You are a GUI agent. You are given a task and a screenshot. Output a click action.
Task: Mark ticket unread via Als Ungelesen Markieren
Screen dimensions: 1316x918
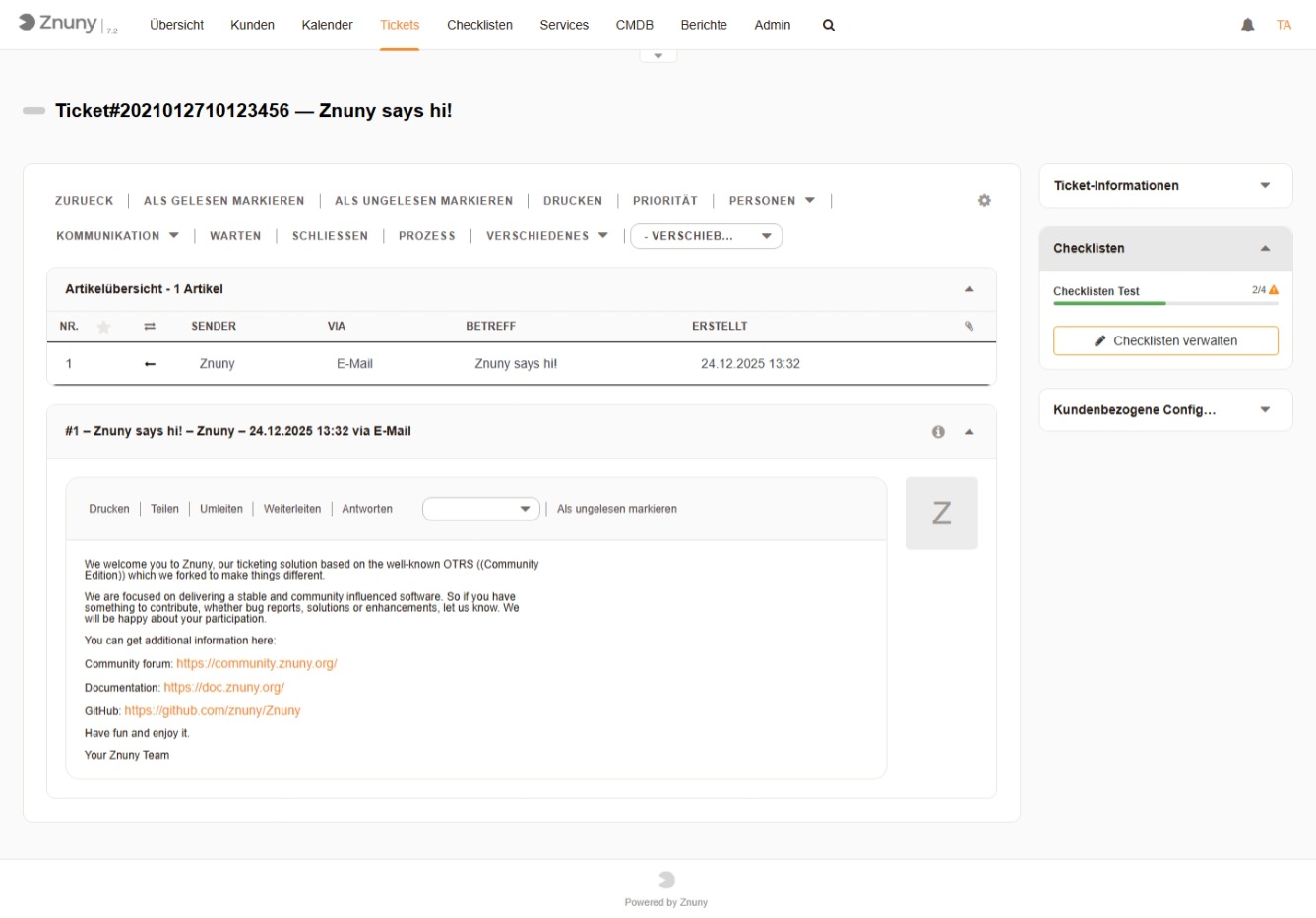(x=423, y=201)
